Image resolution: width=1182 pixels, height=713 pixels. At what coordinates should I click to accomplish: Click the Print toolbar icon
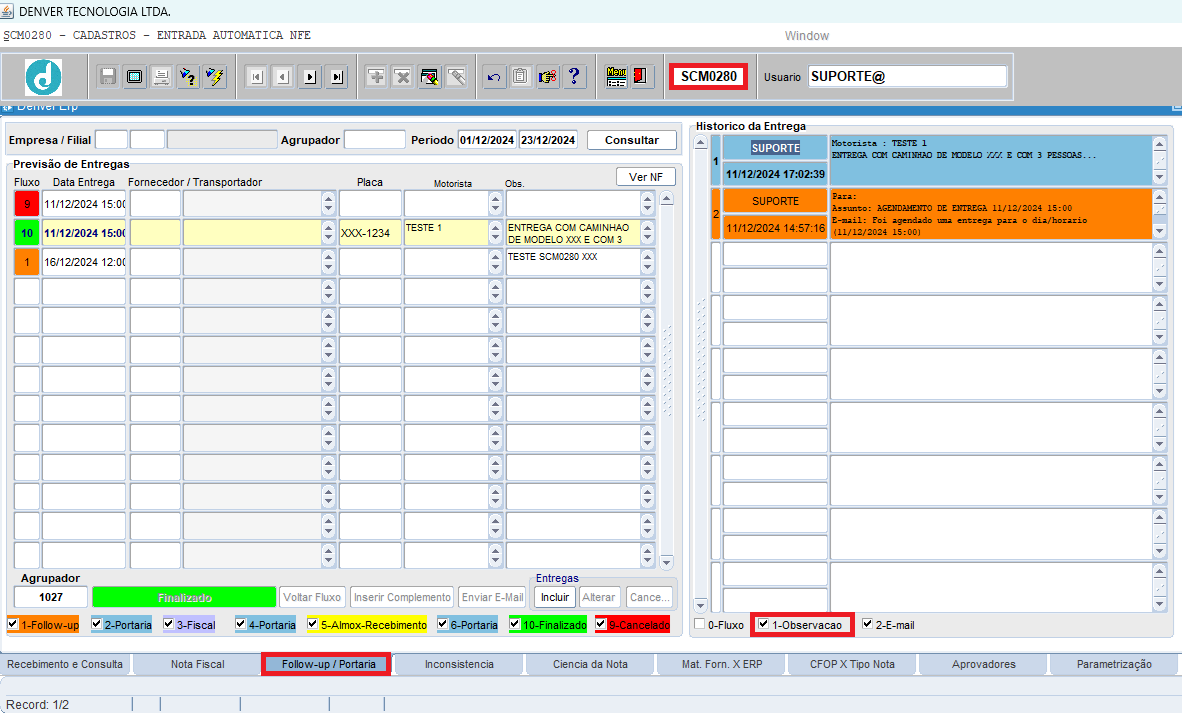pyautogui.click(x=161, y=76)
